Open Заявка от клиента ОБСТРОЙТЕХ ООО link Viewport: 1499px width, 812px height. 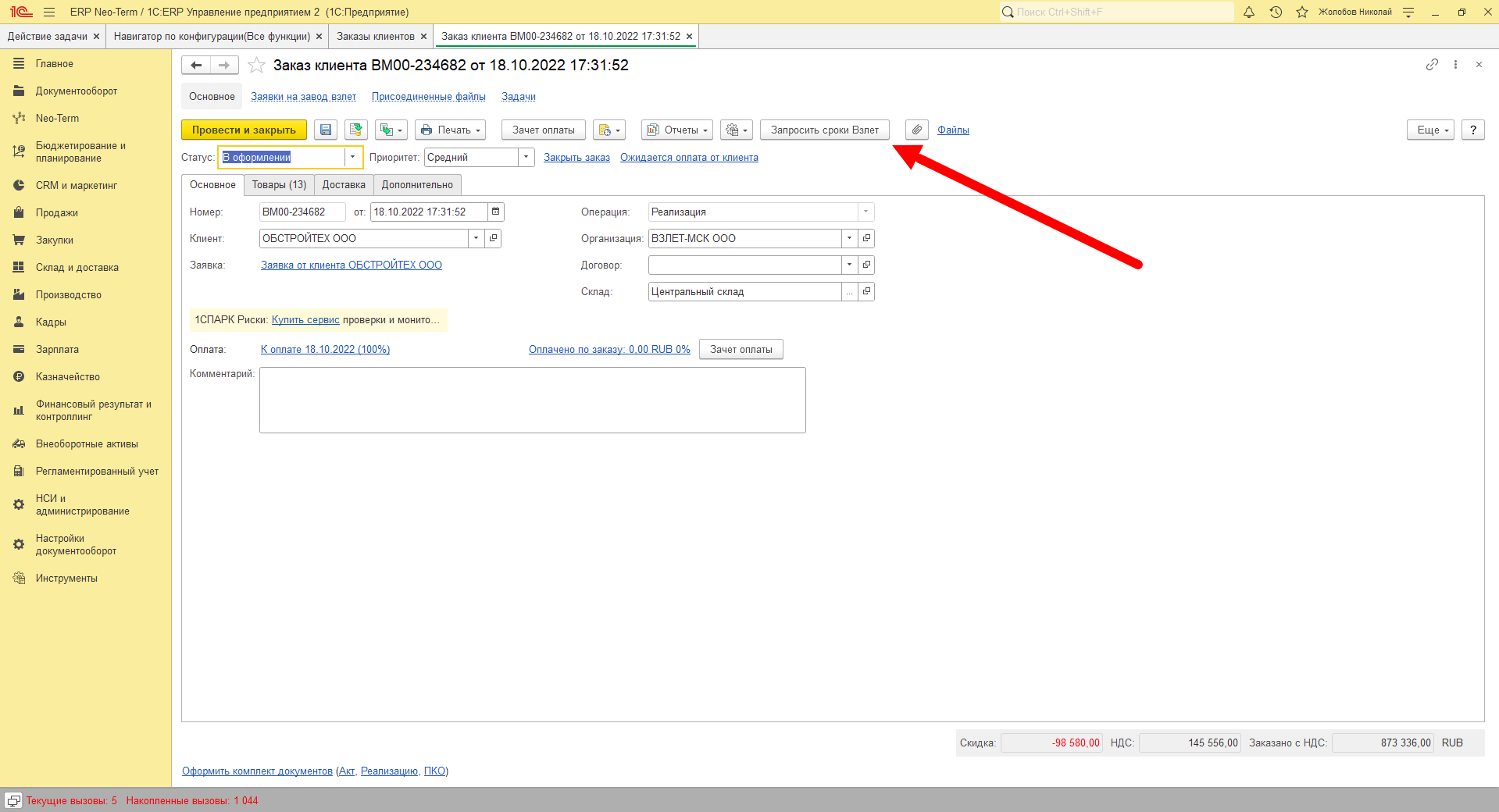pos(352,265)
